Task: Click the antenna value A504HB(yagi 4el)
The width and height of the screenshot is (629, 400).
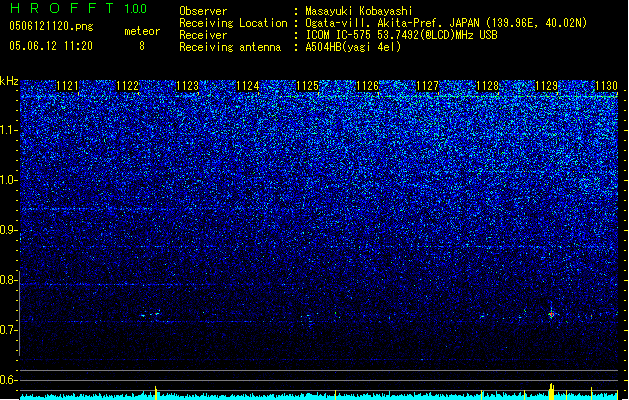Action: point(353,47)
